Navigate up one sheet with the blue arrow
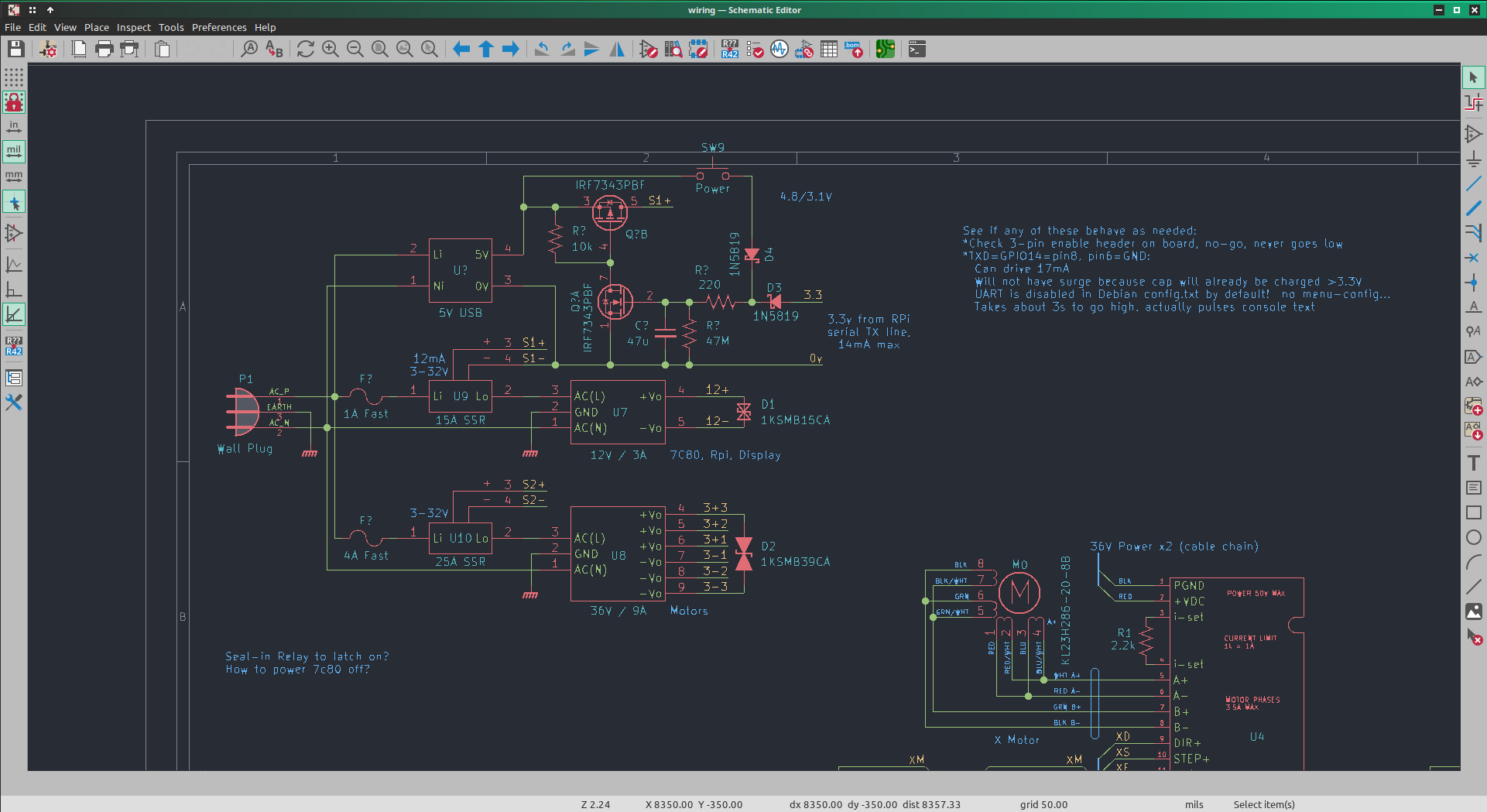Image resolution: width=1487 pixels, height=812 pixels. coord(486,50)
